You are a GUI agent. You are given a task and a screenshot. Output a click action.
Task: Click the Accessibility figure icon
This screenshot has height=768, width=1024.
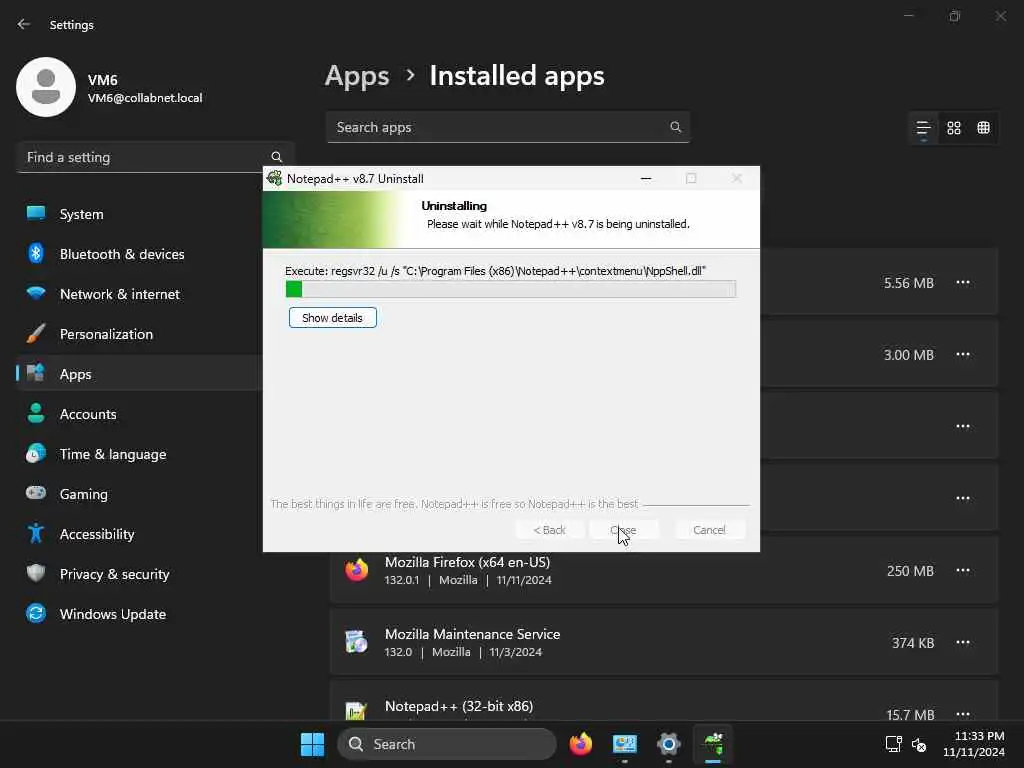point(36,534)
